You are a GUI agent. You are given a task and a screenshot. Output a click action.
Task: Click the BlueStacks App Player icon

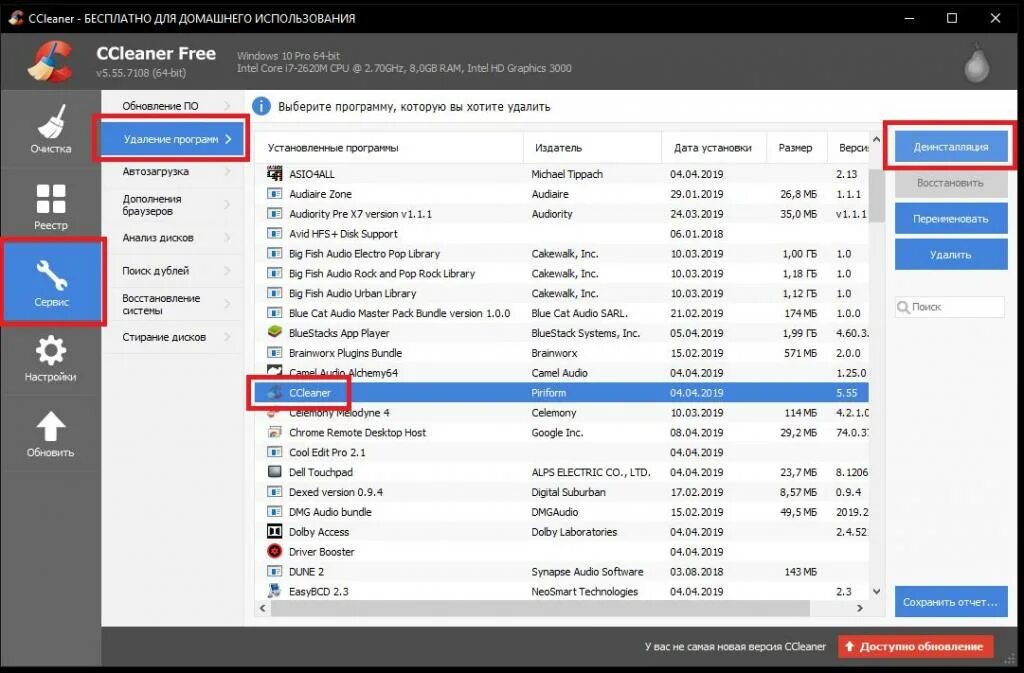275,332
